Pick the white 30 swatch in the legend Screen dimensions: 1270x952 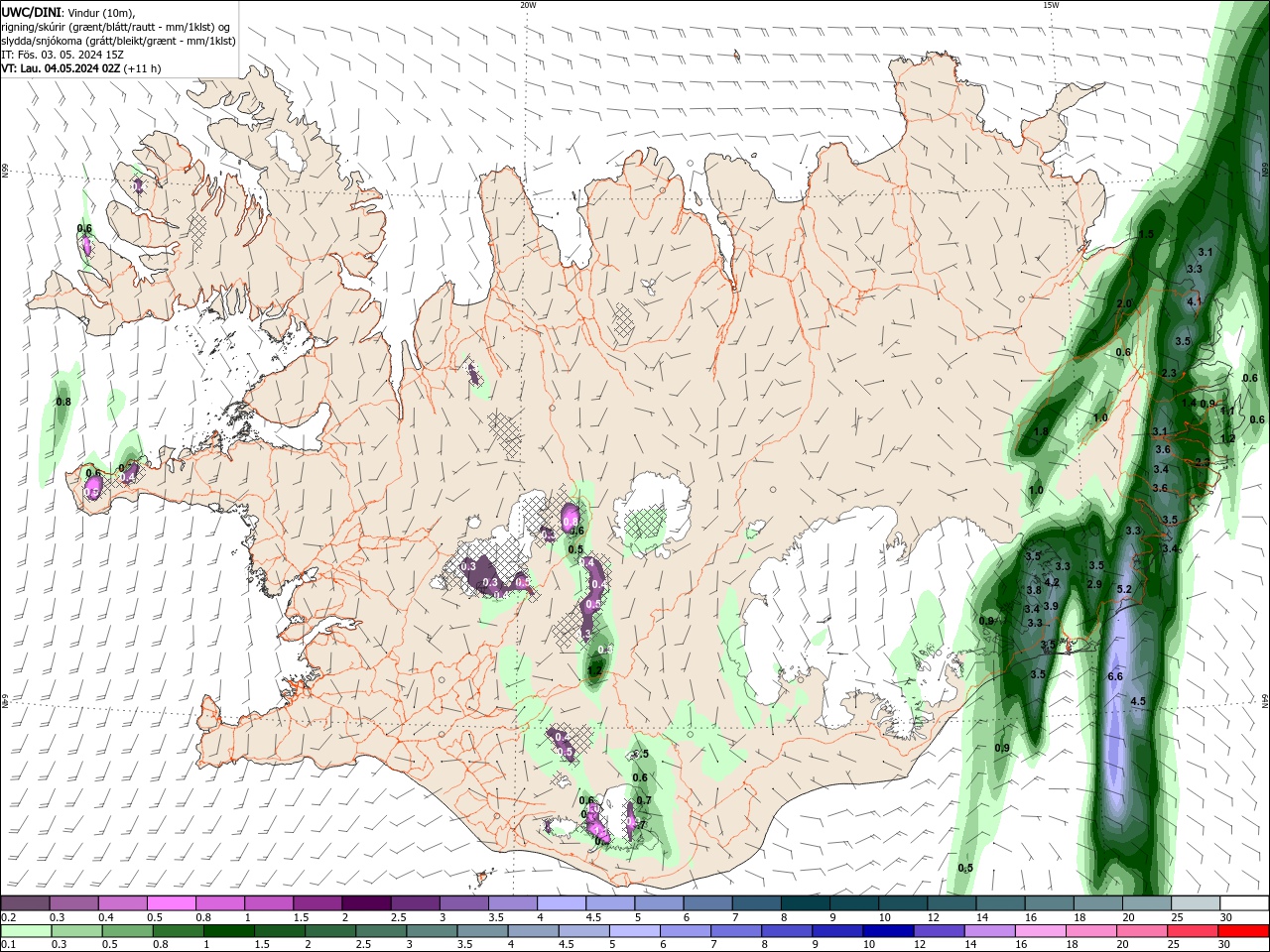tap(1244, 903)
